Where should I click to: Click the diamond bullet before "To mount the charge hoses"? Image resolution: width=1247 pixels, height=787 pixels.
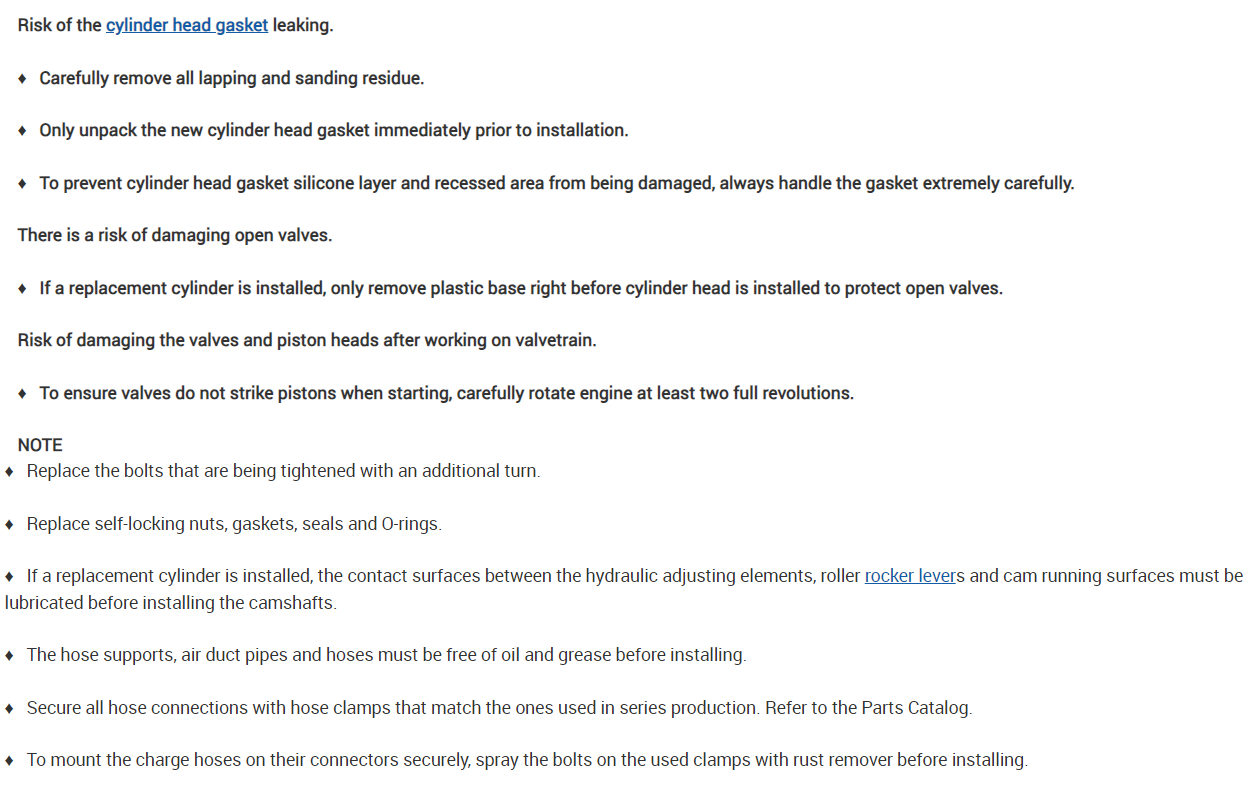tap(9, 760)
